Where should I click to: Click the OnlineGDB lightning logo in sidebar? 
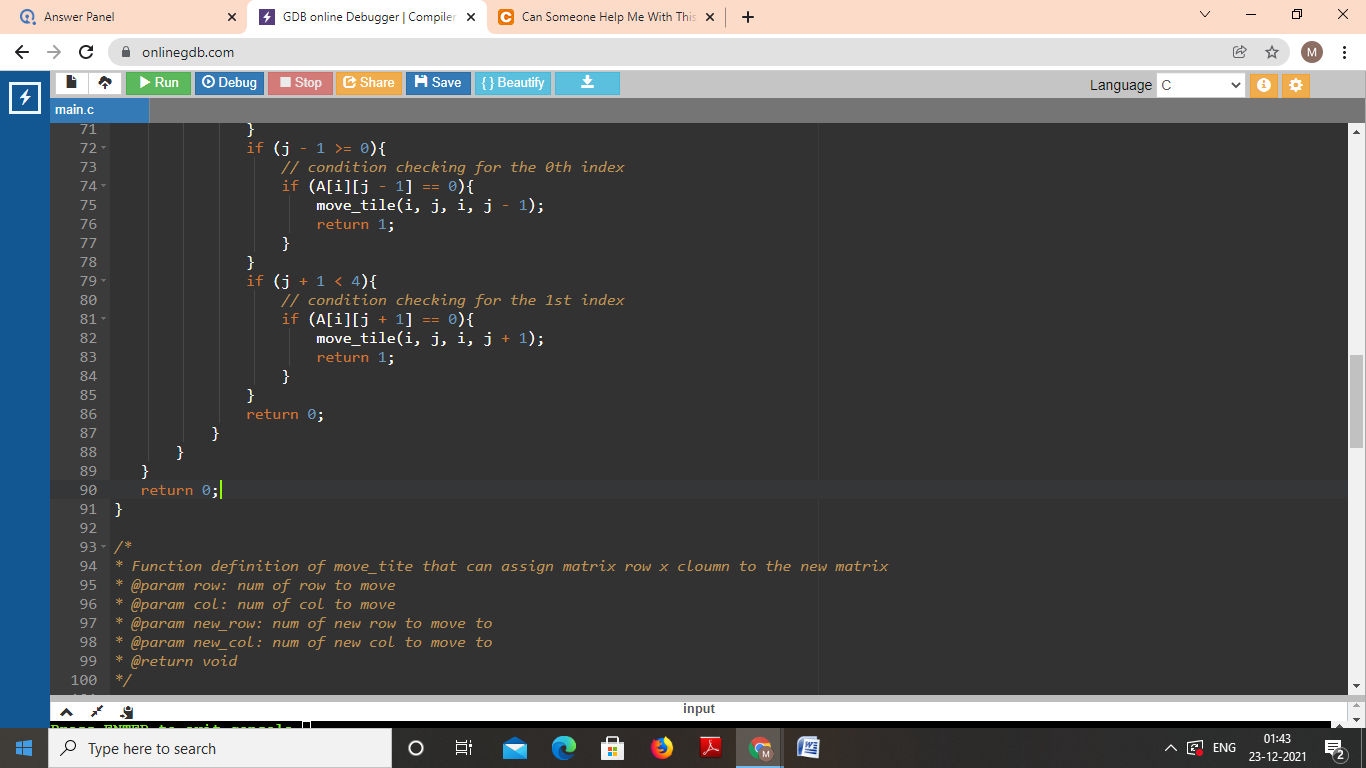[x=24, y=98]
